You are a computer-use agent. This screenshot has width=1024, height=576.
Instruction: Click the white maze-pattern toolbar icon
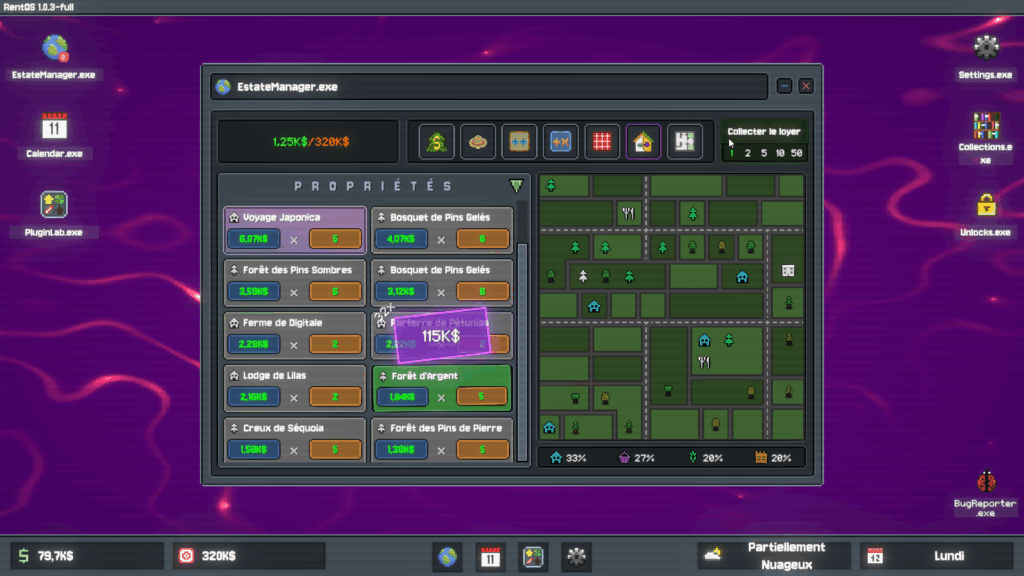point(684,142)
